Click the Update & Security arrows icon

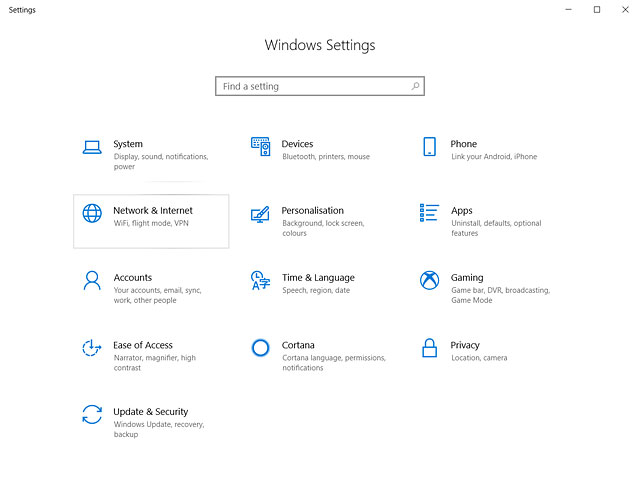pyautogui.click(x=92, y=415)
